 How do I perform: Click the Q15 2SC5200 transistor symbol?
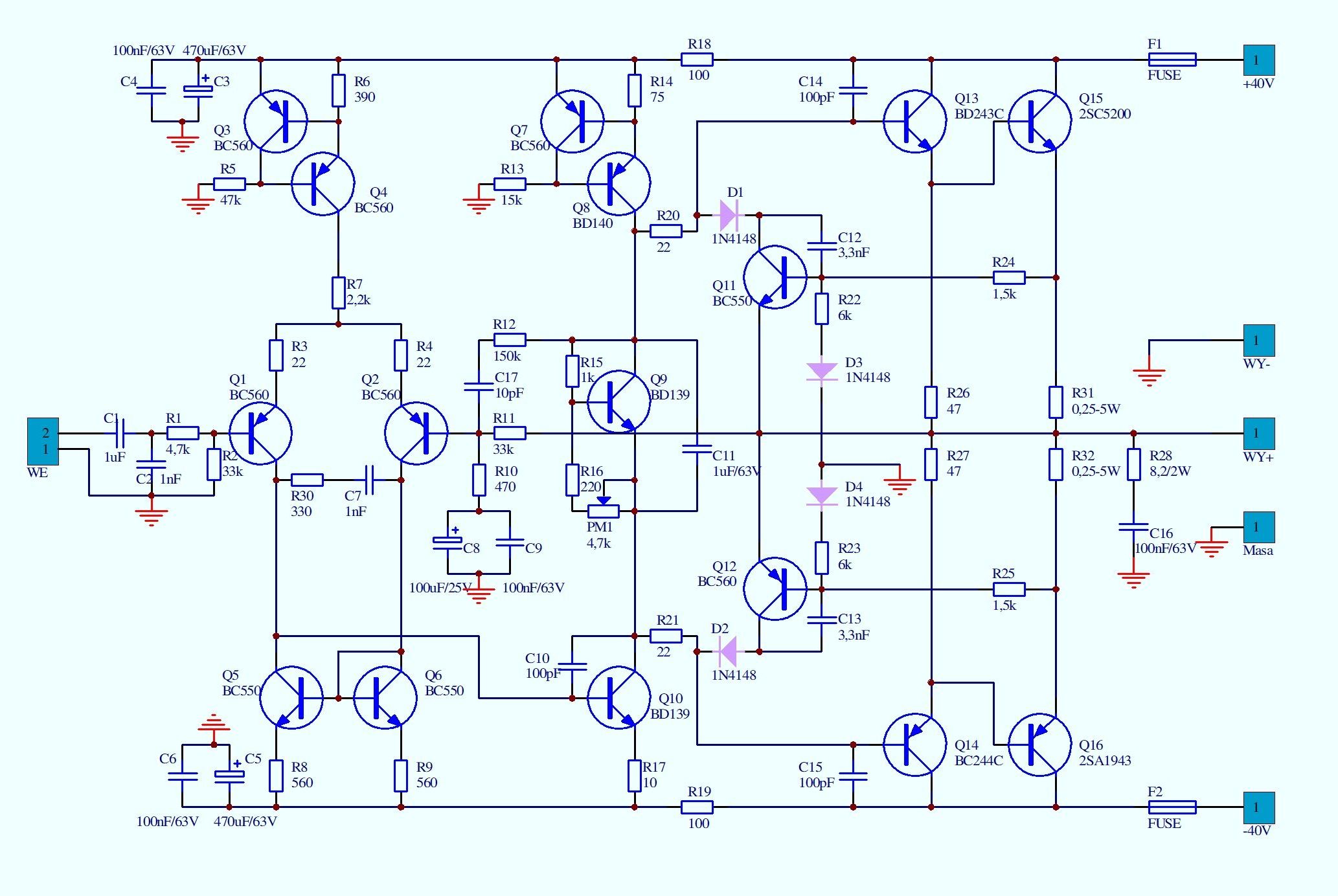click(x=1039, y=122)
